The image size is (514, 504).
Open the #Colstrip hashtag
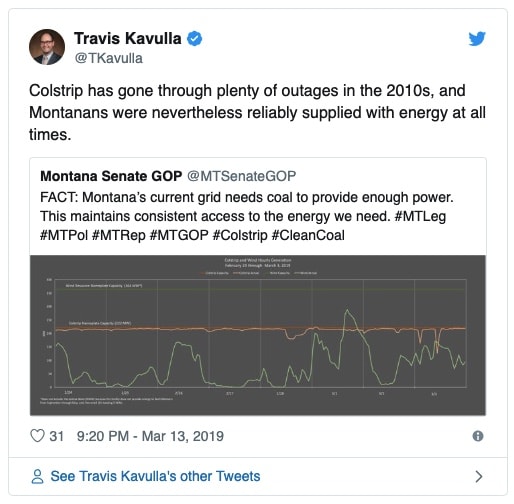pos(240,235)
